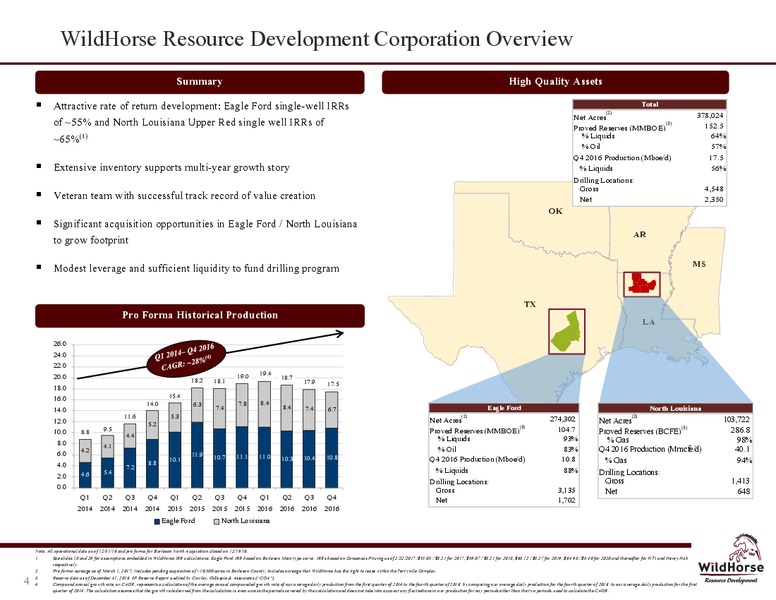Click Eagle Ford net acres value 274,302
The height and width of the screenshot is (600, 776).
[x=563, y=419]
